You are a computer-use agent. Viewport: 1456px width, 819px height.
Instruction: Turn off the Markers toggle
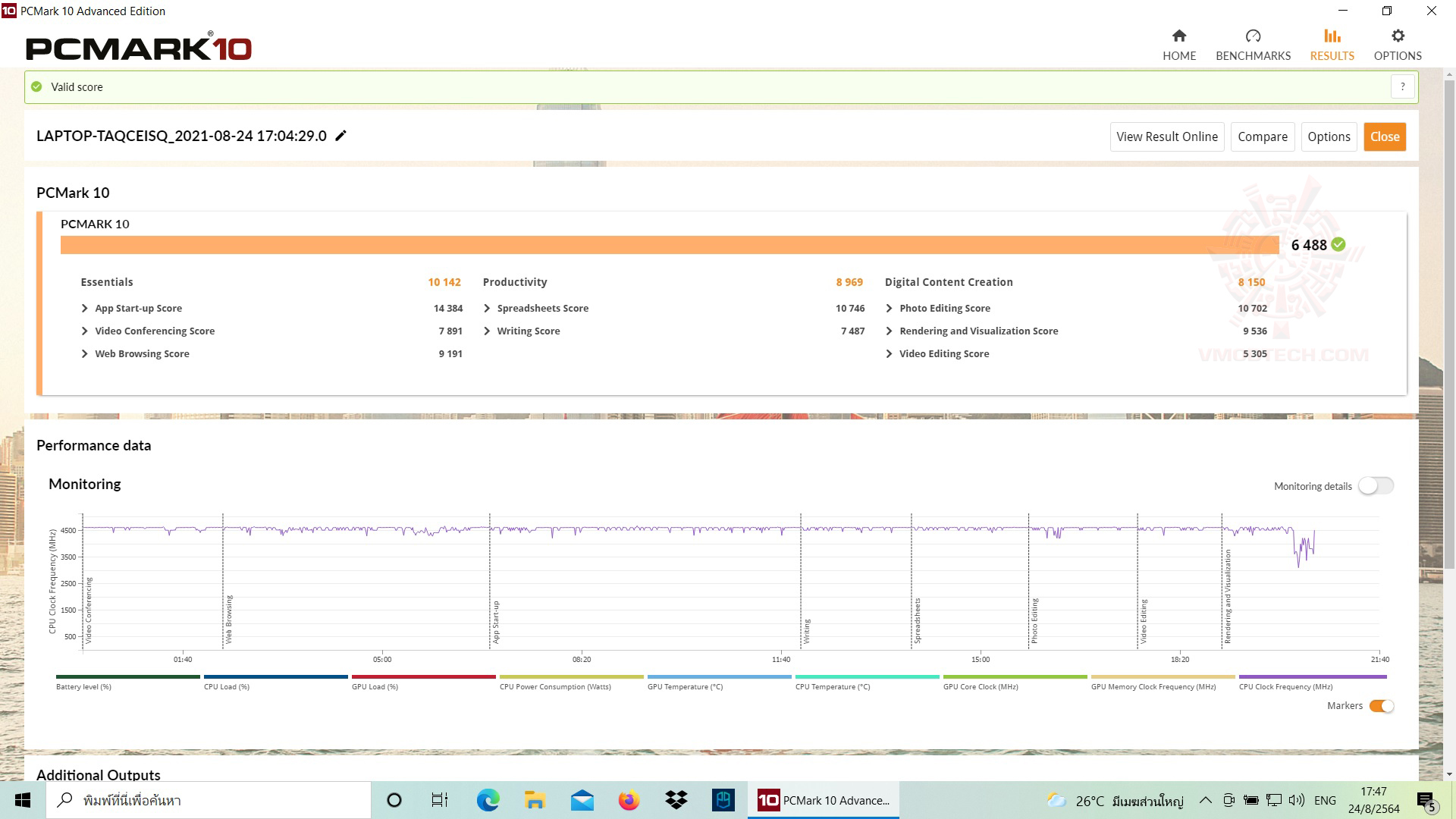click(1382, 706)
